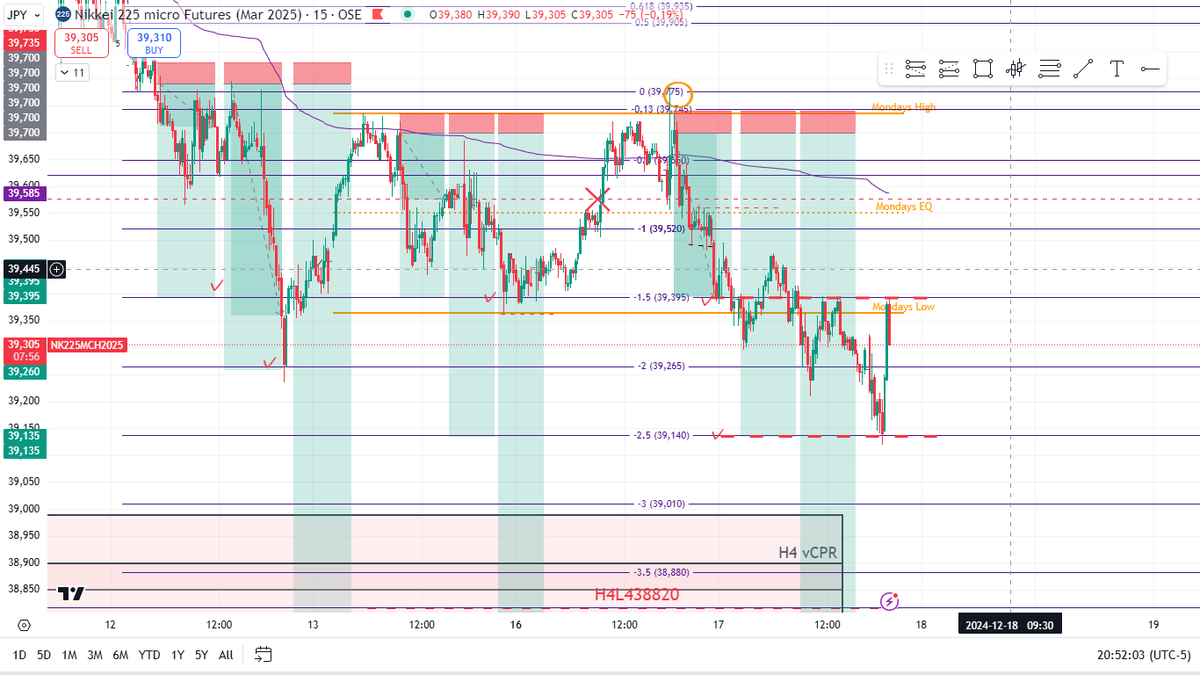Screen dimensions: 1200x675
Task: Click date 13 on time axis
Action: (313, 625)
